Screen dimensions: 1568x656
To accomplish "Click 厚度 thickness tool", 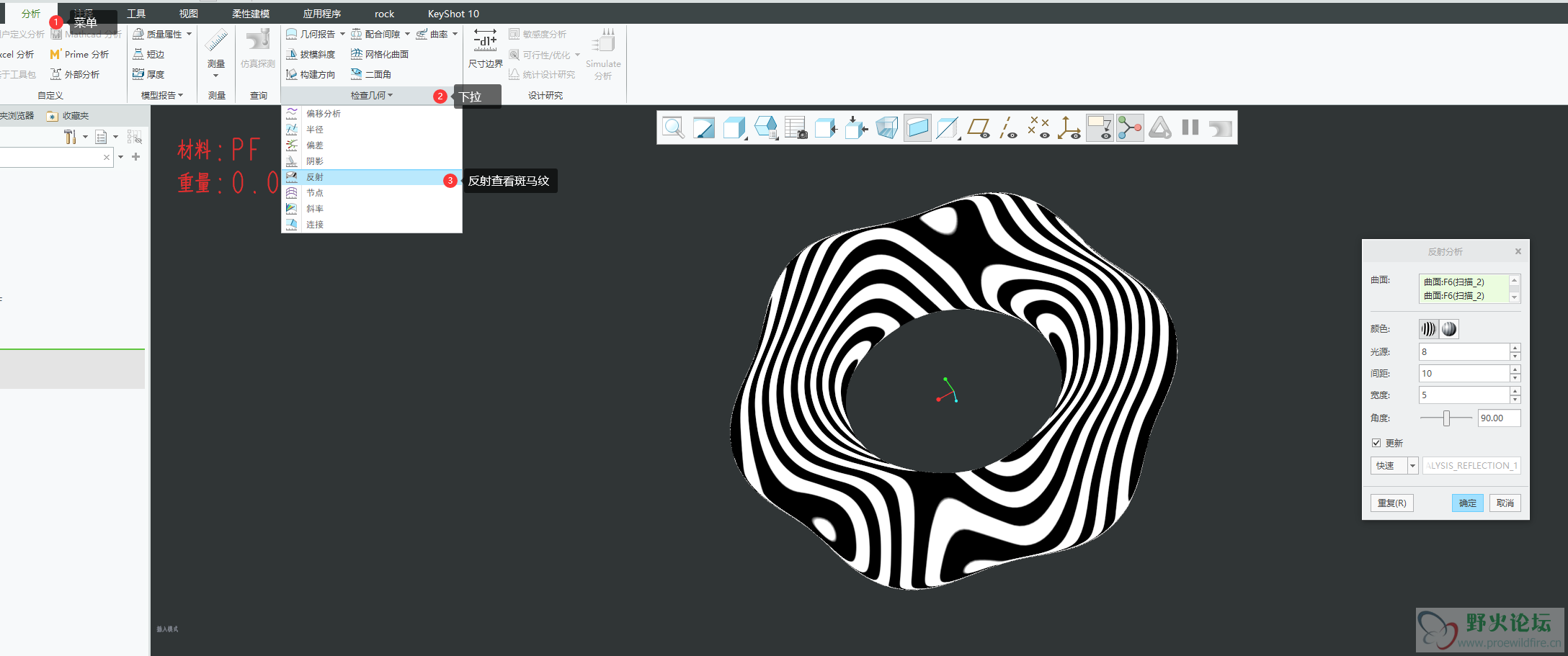I will pyautogui.click(x=149, y=74).
